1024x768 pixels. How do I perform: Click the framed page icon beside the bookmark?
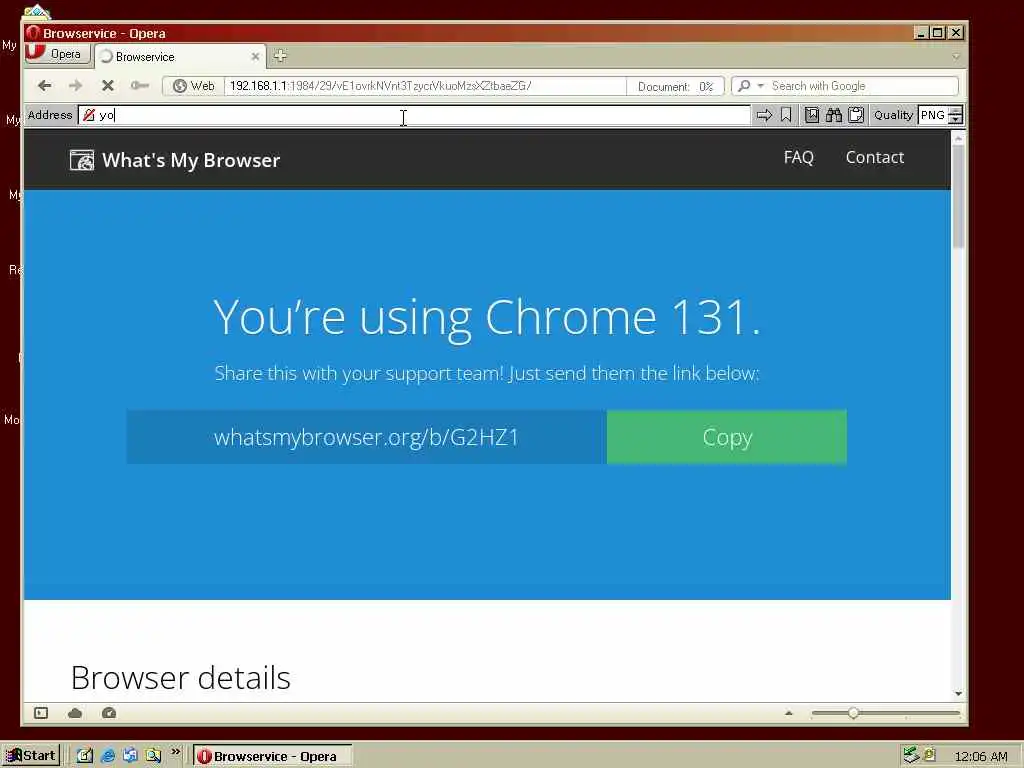click(x=812, y=116)
